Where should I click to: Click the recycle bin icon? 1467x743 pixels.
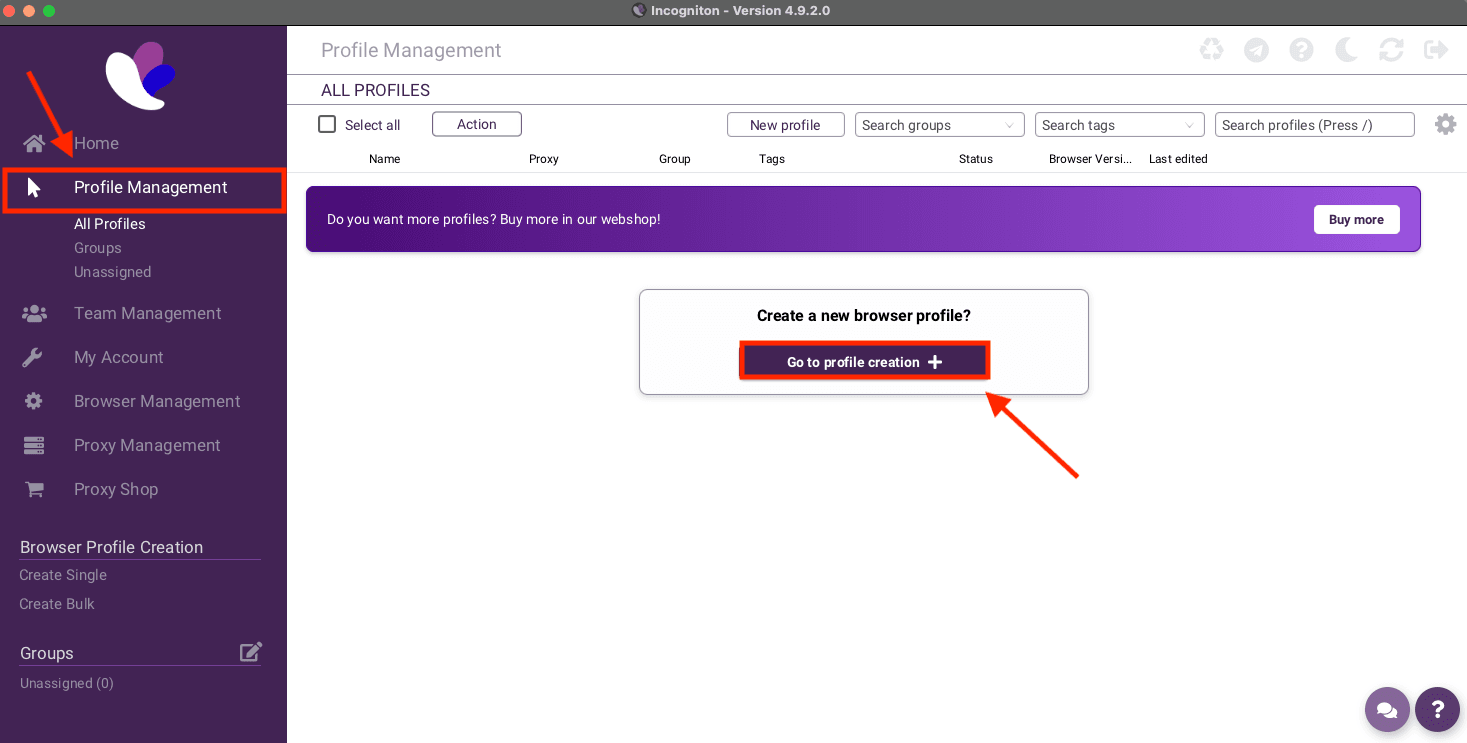[x=1211, y=49]
